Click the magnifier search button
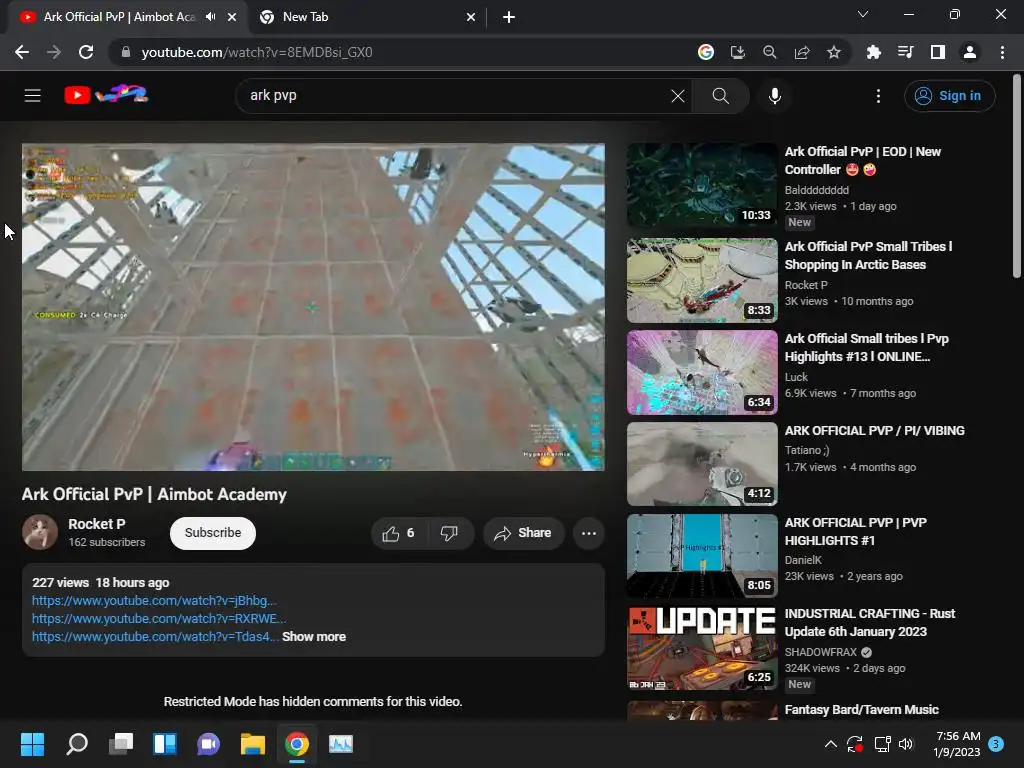The width and height of the screenshot is (1024, 768). point(720,96)
